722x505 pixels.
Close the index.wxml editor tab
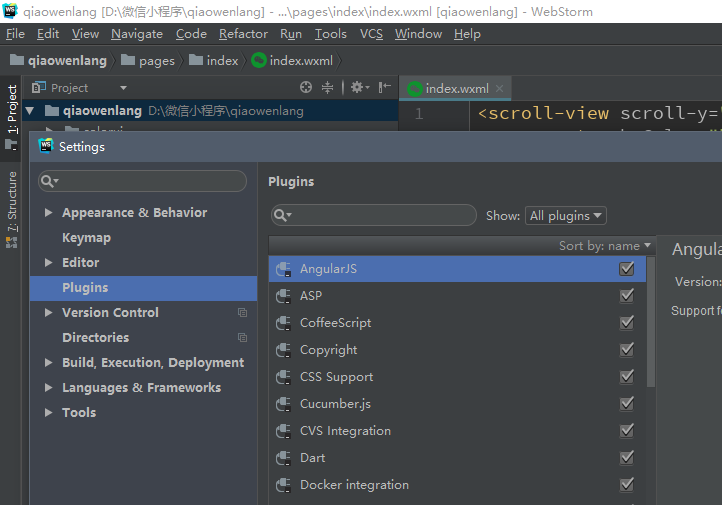click(500, 88)
